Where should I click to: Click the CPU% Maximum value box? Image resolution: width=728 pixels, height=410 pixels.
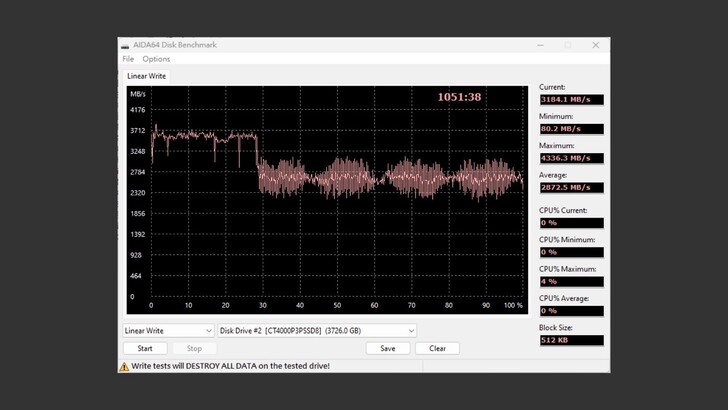(571, 281)
